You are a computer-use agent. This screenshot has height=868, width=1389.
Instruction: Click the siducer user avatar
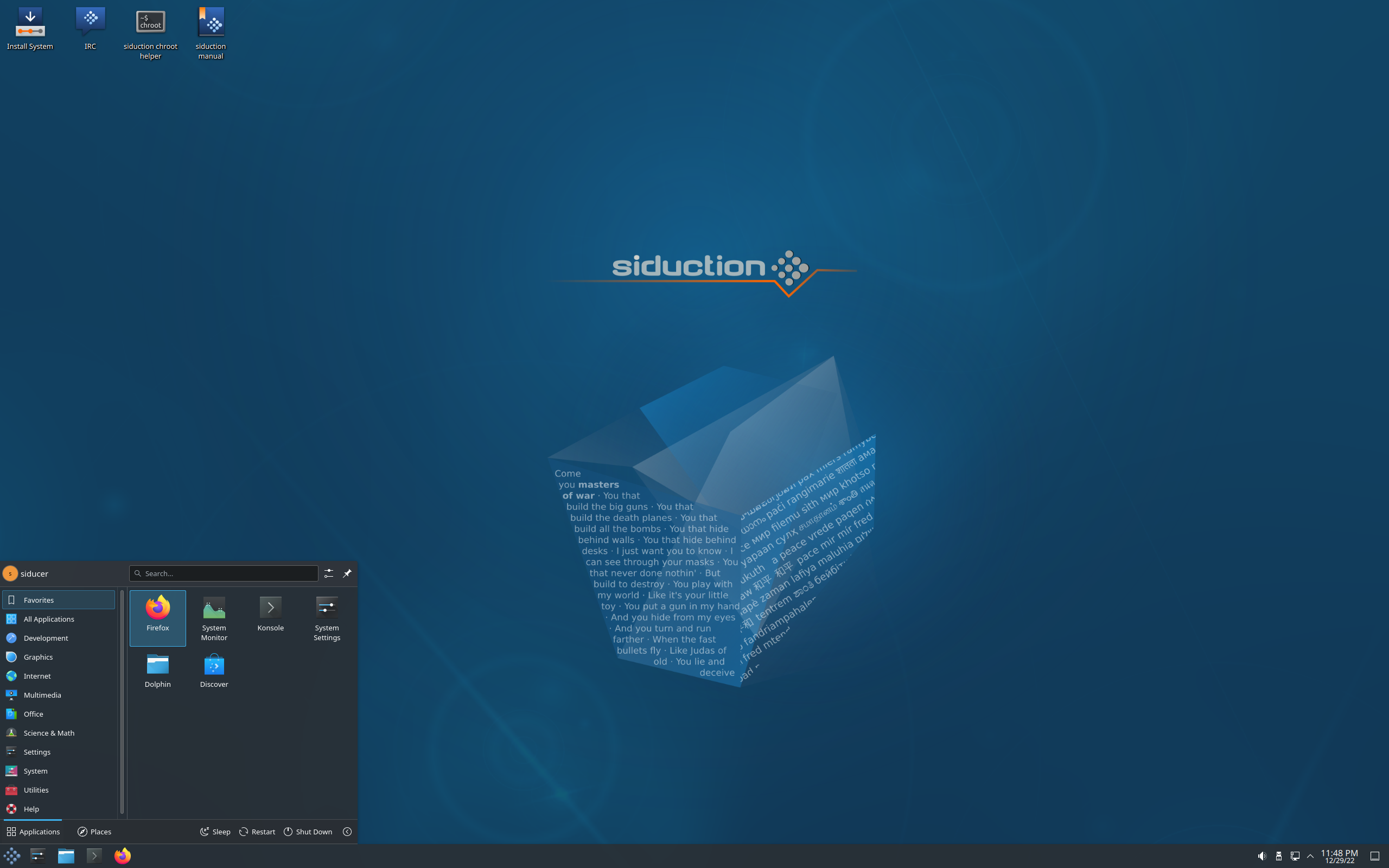(x=10, y=573)
